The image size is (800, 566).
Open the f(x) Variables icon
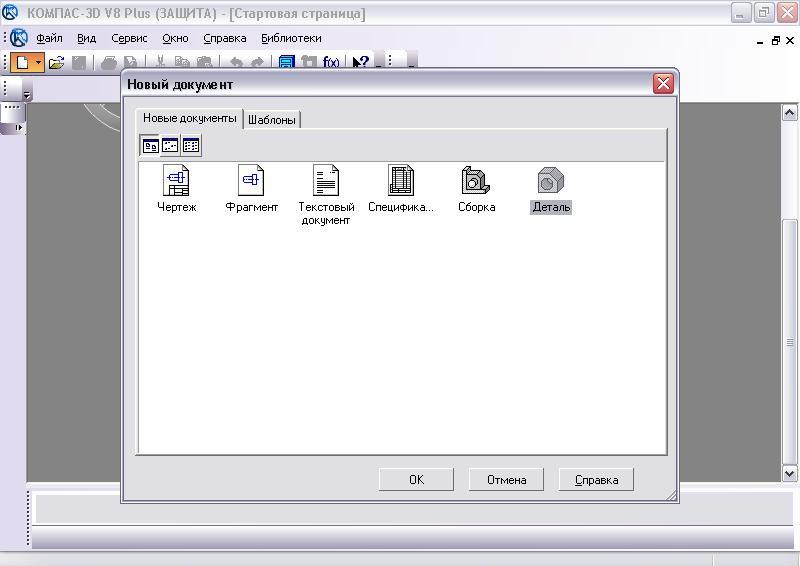point(331,63)
